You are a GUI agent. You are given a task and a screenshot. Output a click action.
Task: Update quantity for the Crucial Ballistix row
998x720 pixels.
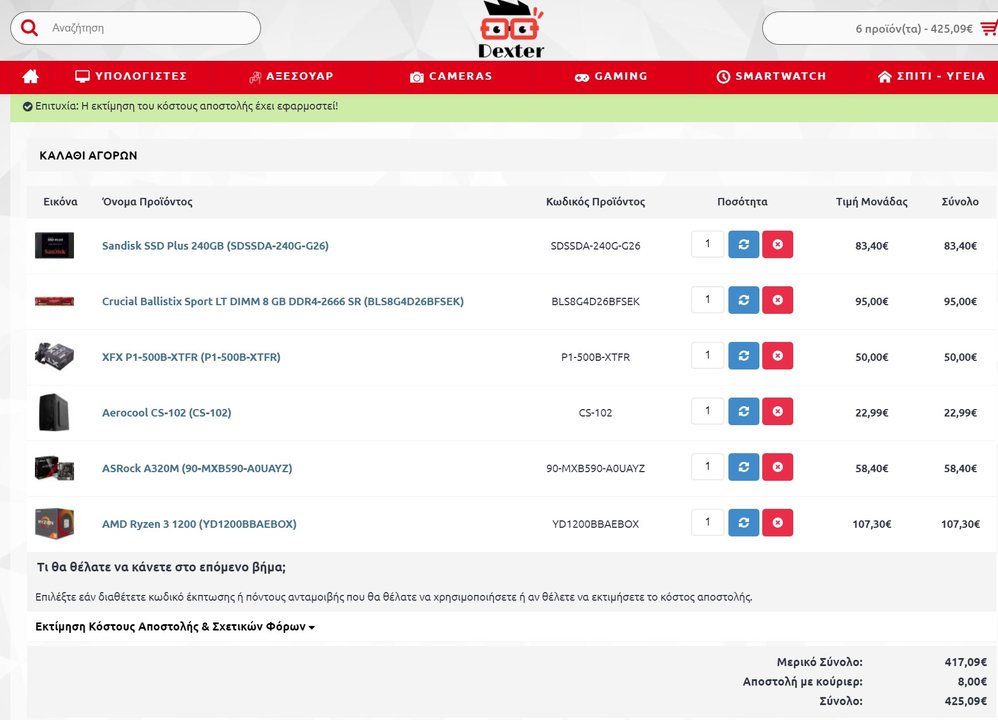(743, 300)
